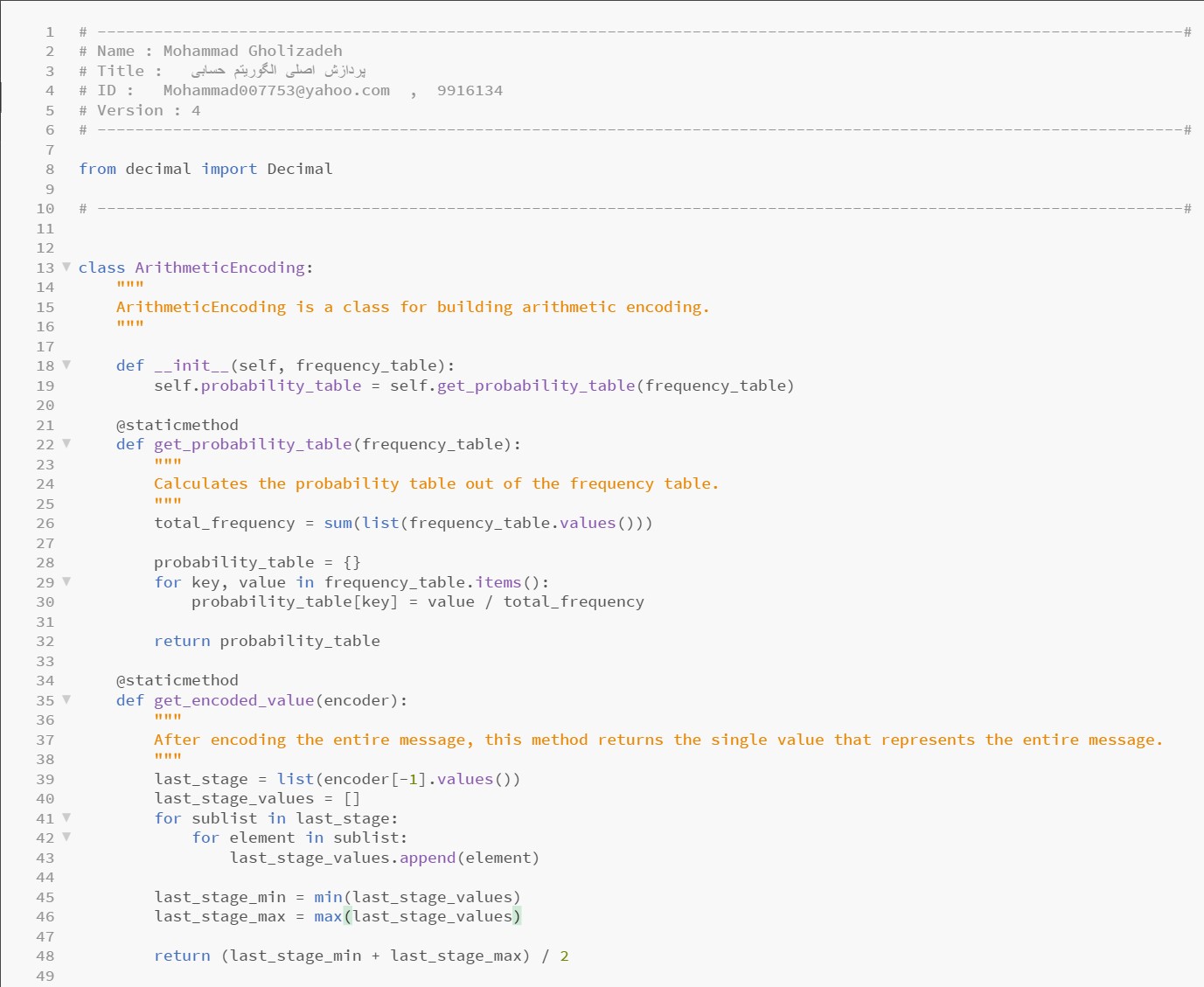Click line number 48 in the gutter
Screen dimensions: 1204x987
(45, 956)
